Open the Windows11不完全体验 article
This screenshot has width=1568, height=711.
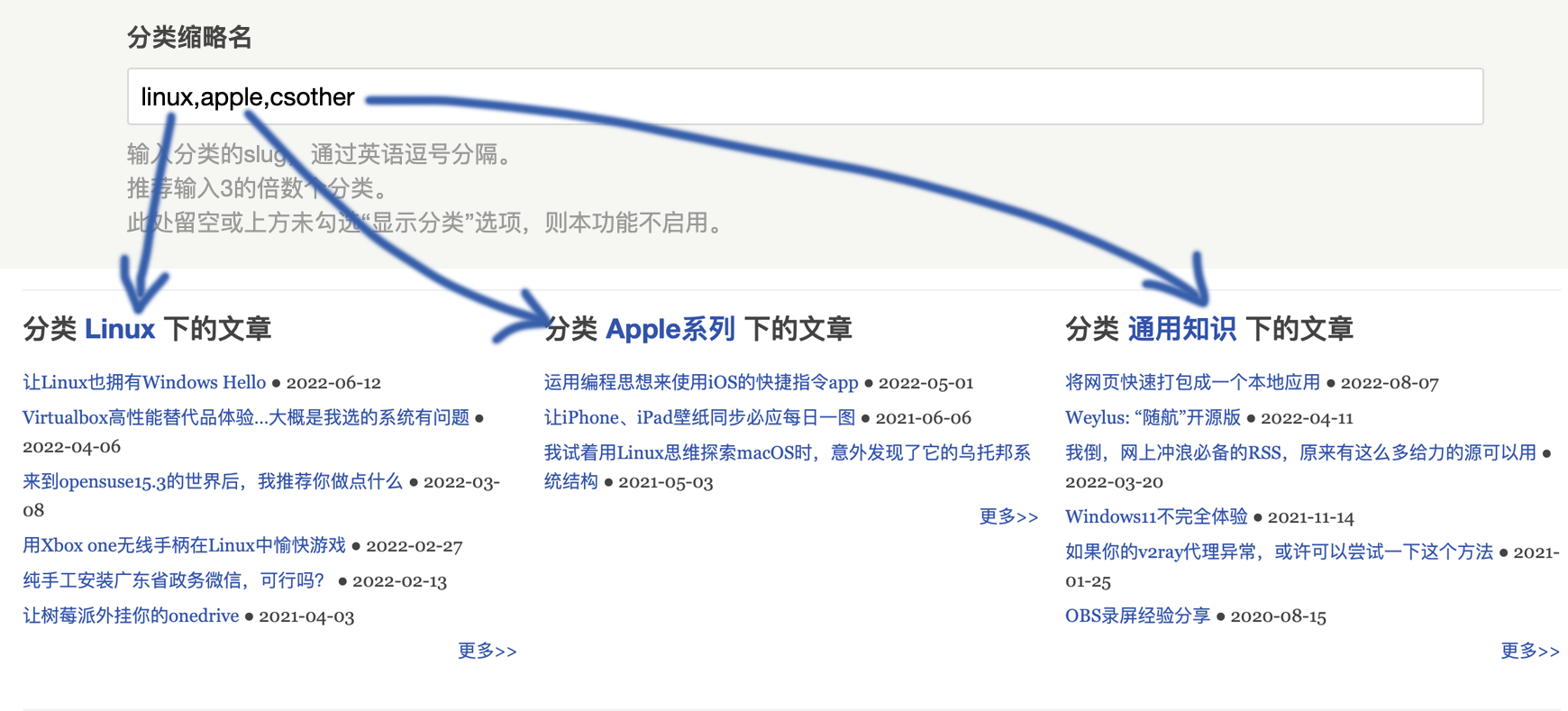[x=1155, y=516]
